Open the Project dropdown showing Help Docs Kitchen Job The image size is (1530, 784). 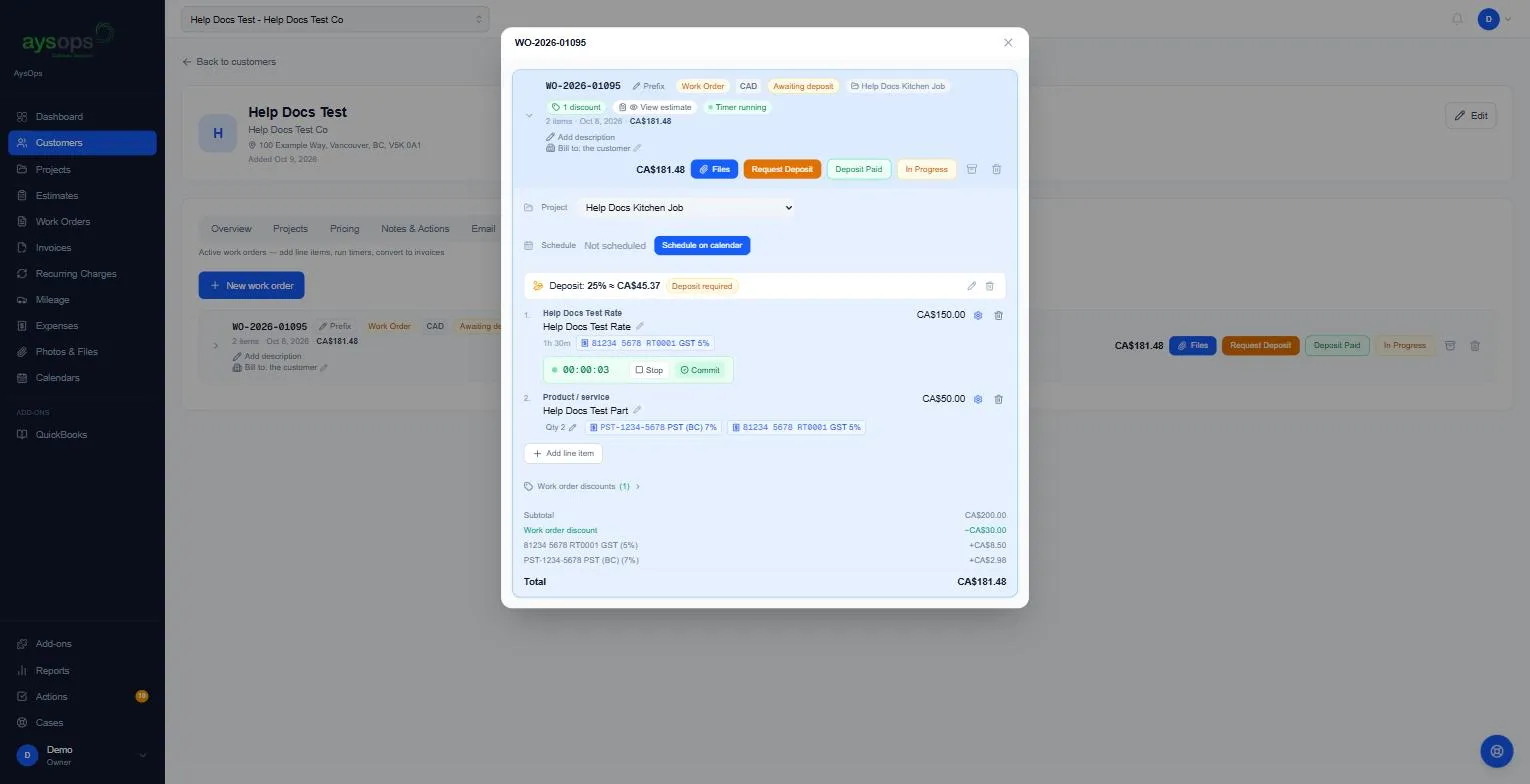(x=688, y=208)
